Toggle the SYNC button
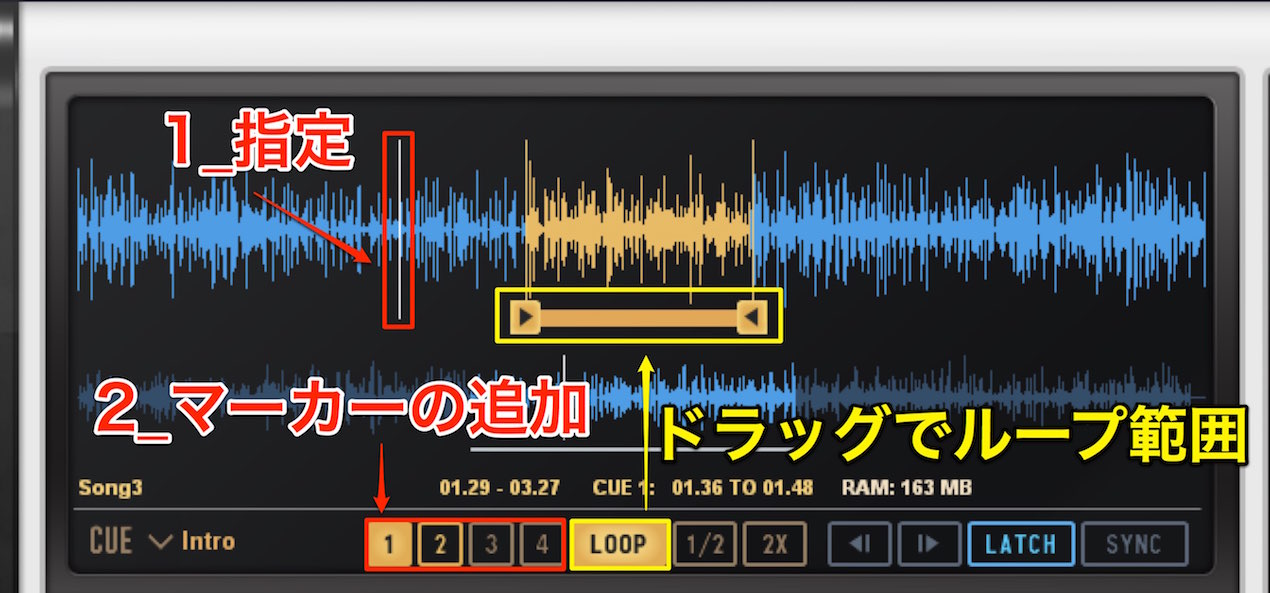The width and height of the screenshot is (1270, 593). [1134, 545]
